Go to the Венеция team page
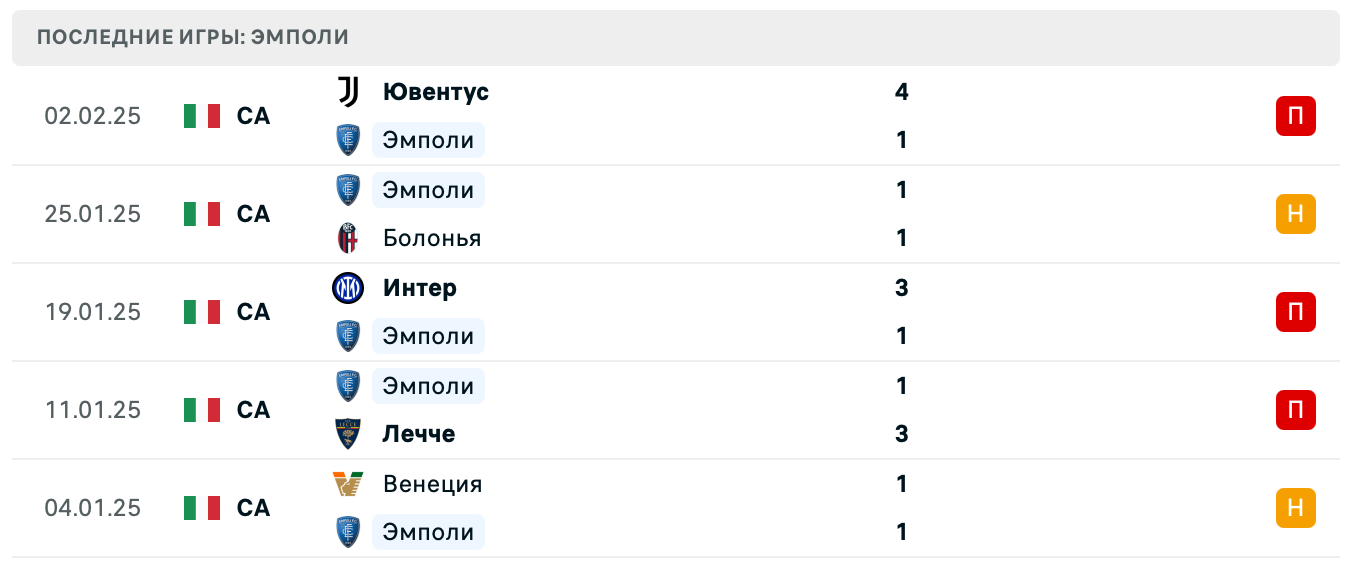1358x568 pixels. (433, 484)
